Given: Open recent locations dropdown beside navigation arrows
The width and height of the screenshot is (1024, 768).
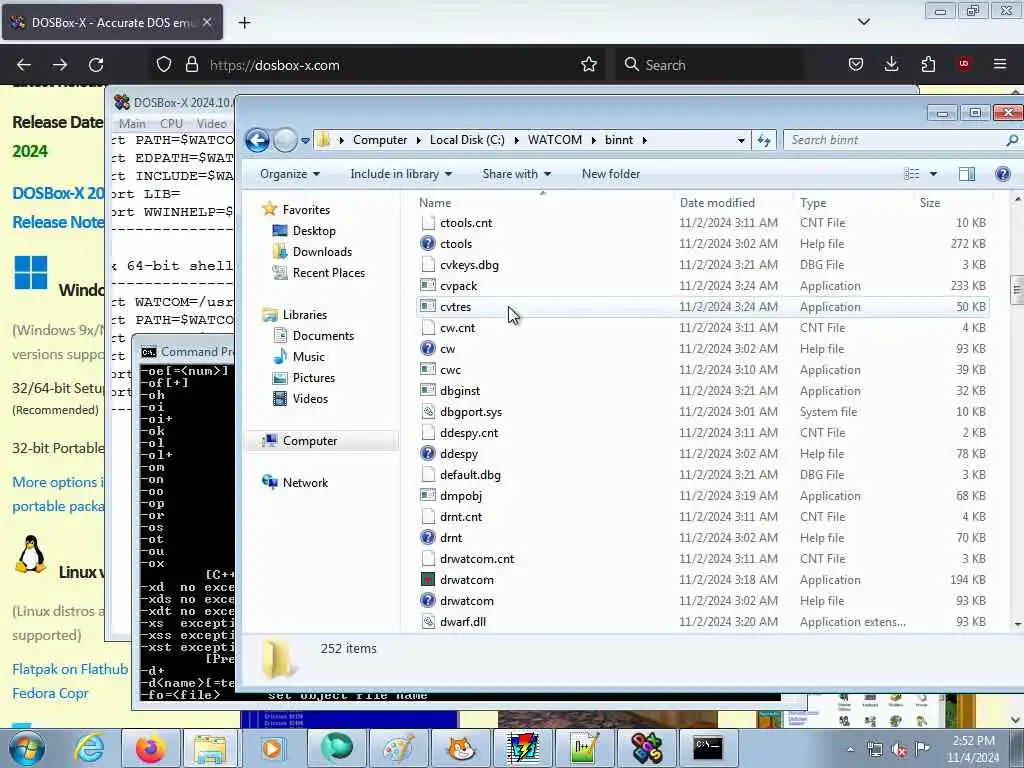Looking at the screenshot, I should coord(305,140).
